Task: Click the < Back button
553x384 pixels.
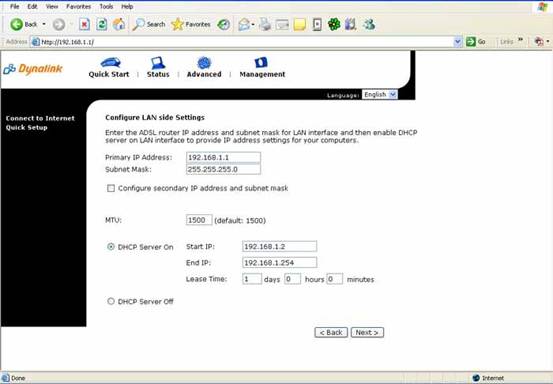Action: (x=331, y=333)
